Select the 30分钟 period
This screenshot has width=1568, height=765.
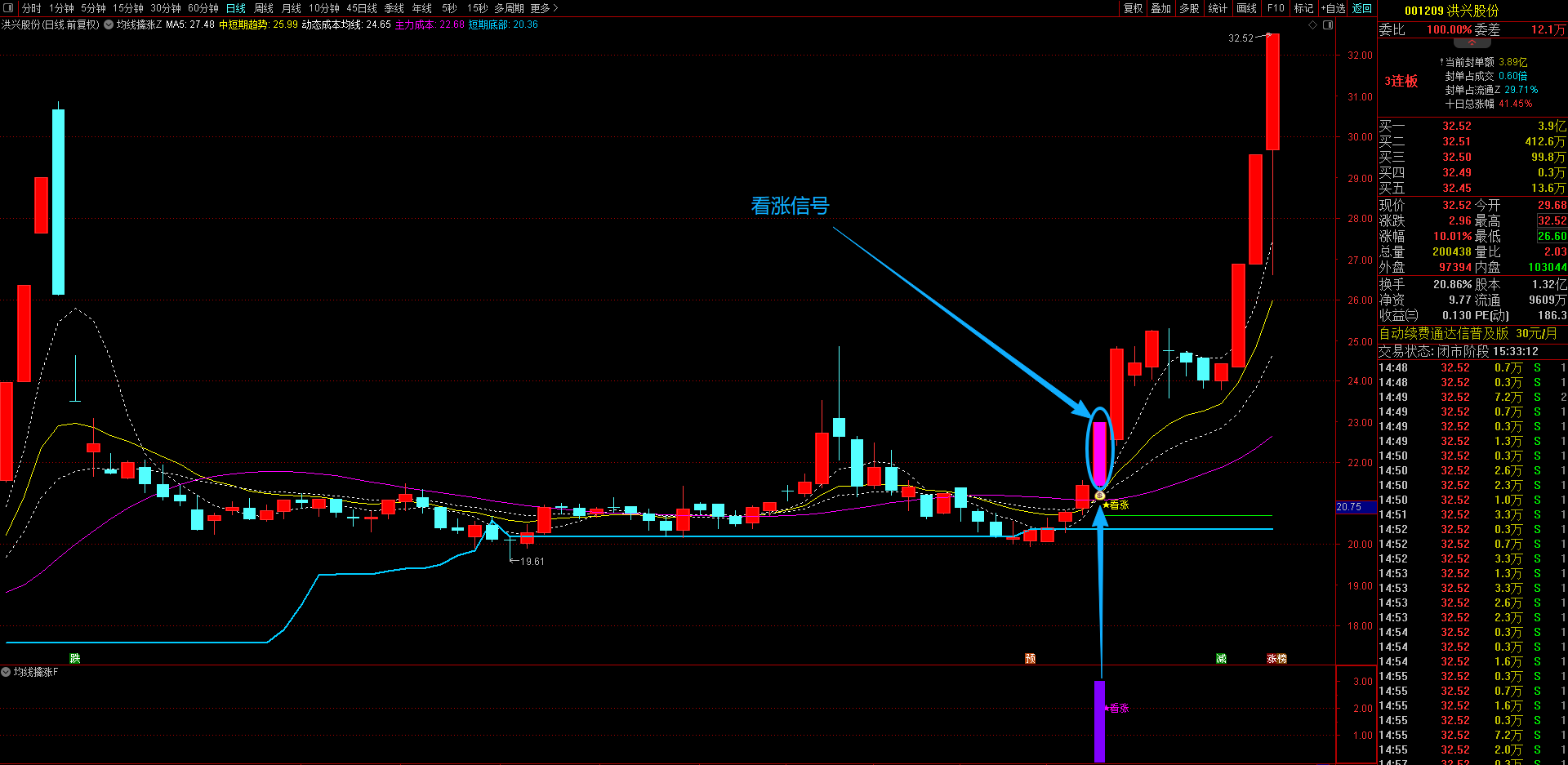[x=166, y=8]
